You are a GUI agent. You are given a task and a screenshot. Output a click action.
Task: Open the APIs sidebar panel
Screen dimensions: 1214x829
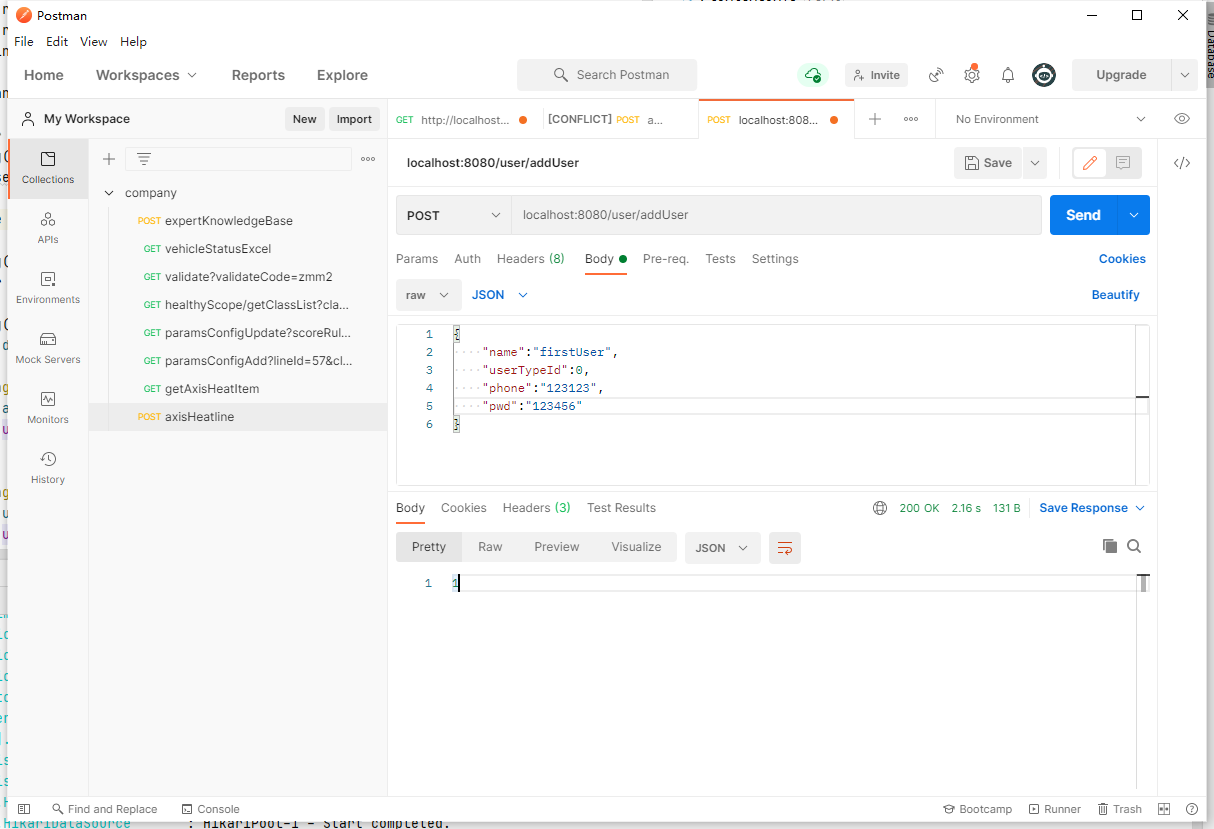click(48, 228)
